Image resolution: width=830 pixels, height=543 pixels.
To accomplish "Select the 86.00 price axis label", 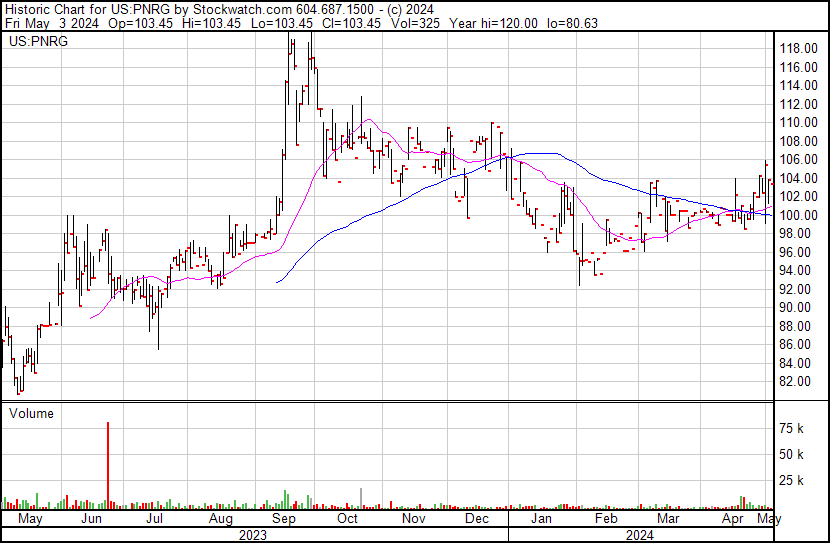I will point(795,345).
